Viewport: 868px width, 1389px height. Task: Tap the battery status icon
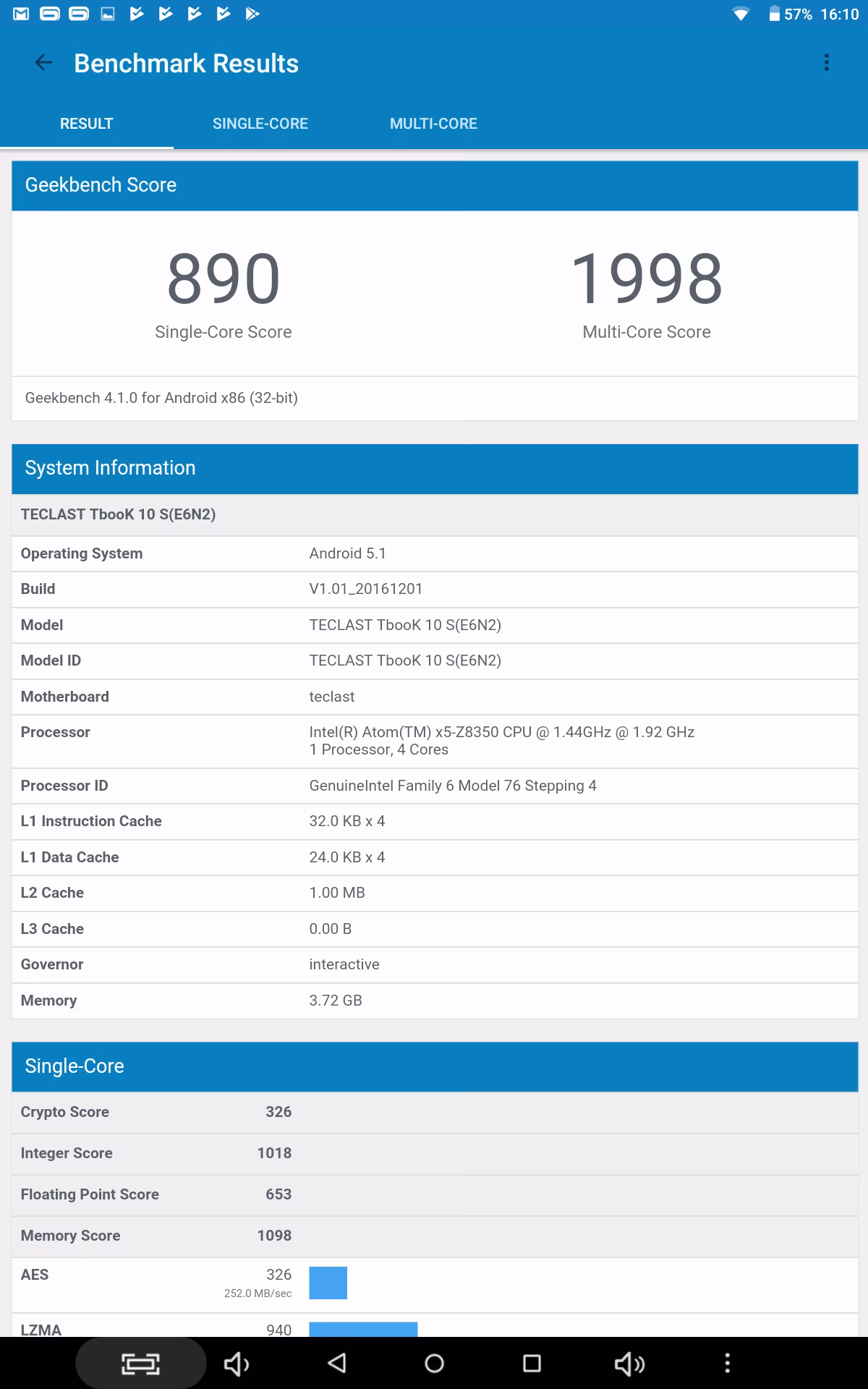pos(774,14)
